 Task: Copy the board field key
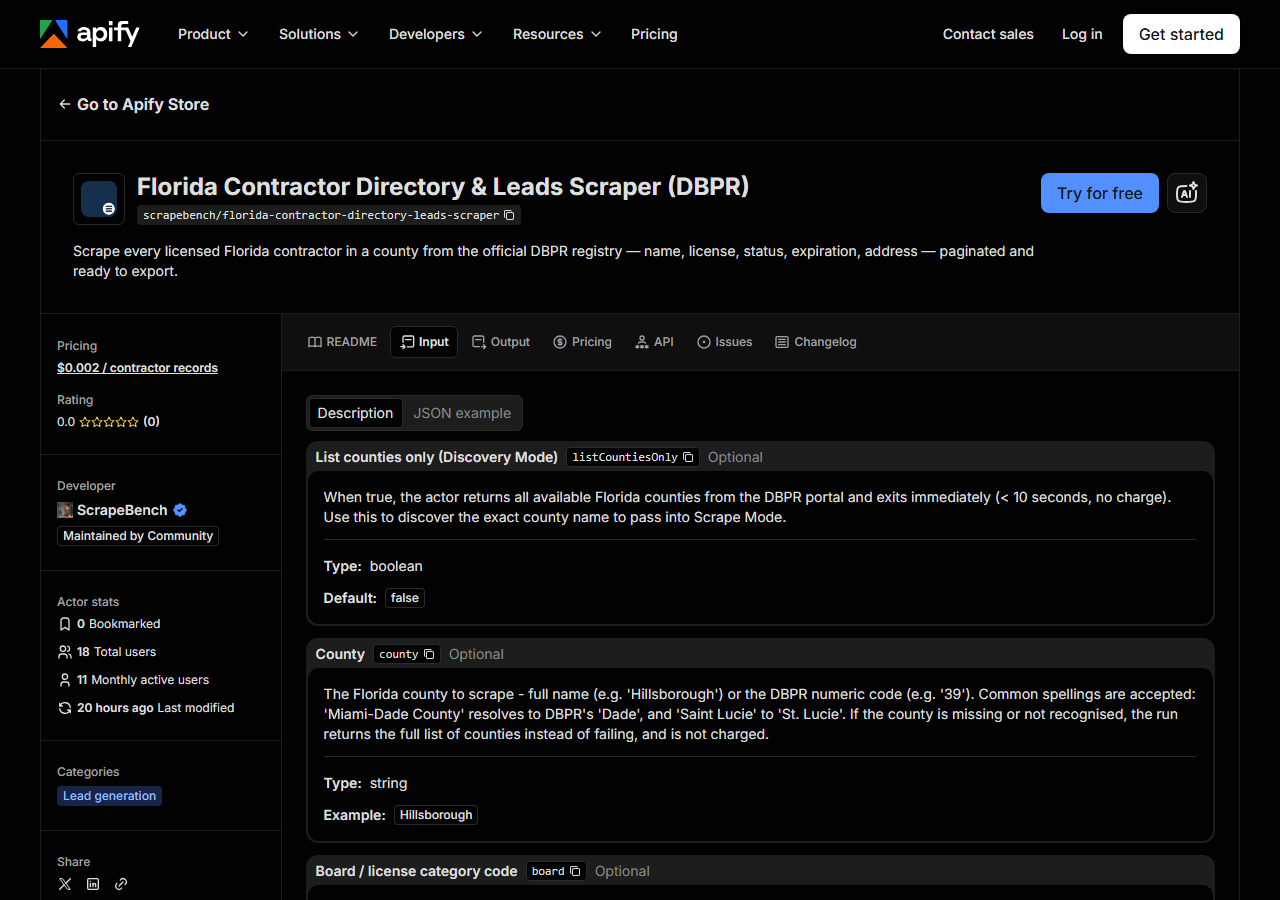575,871
